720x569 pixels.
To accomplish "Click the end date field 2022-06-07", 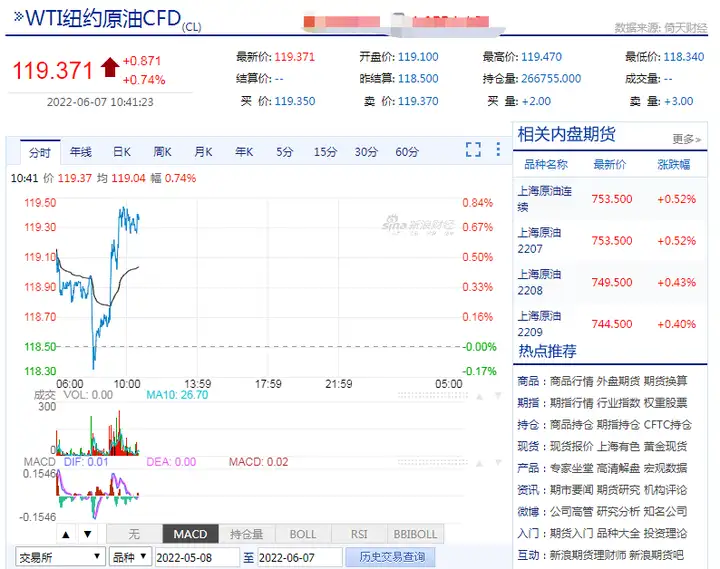I will (300, 558).
